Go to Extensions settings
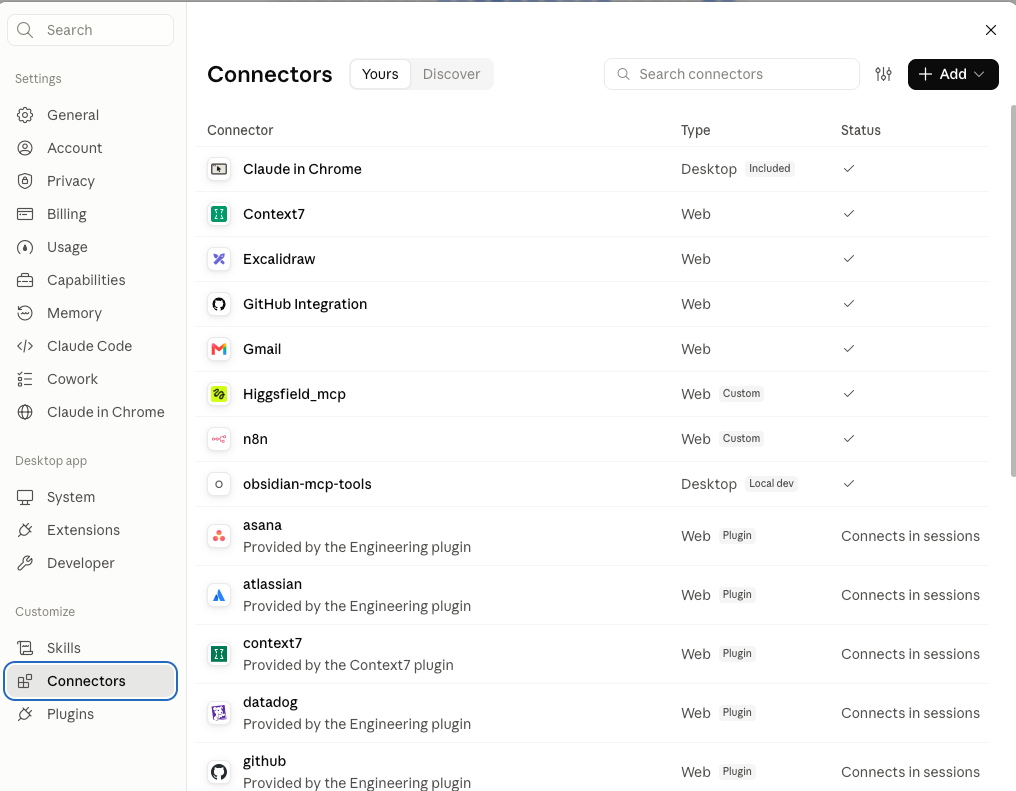Screen dimensions: 1016x791 (x=90, y=531)
